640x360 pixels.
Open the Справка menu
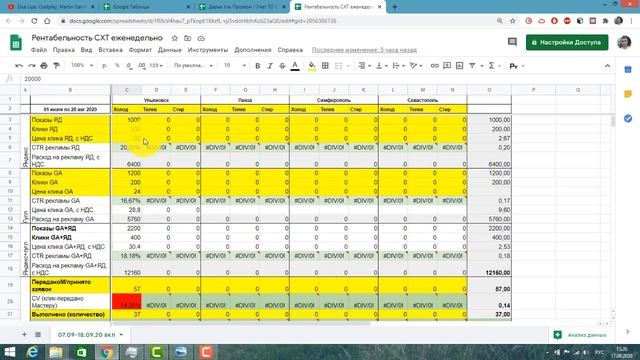(x=290, y=50)
